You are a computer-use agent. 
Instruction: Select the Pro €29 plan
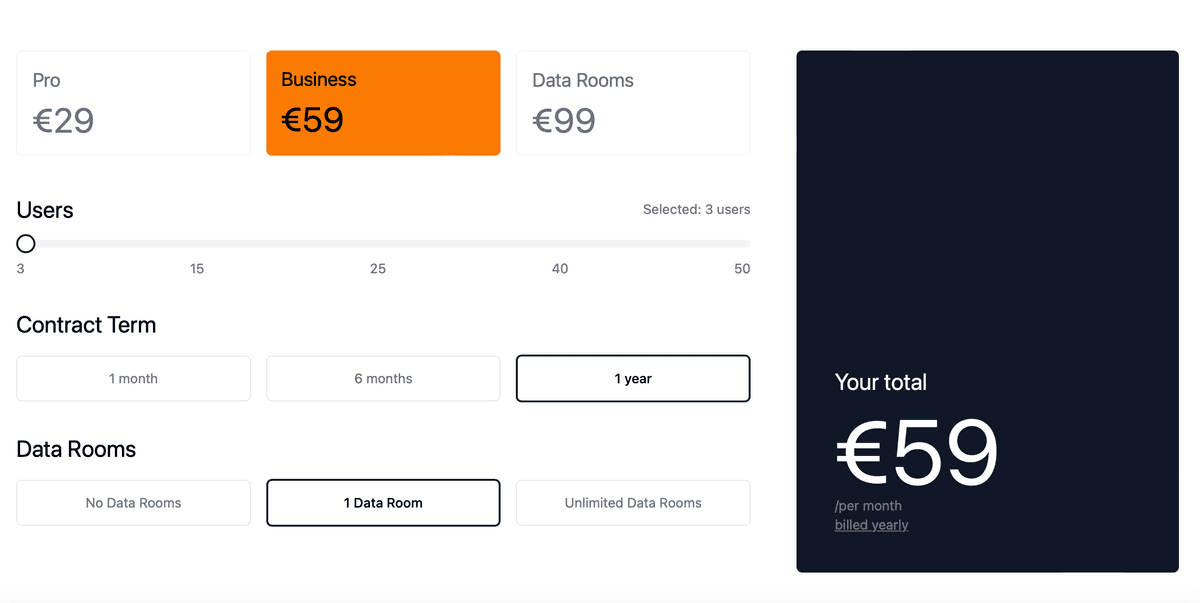point(133,102)
